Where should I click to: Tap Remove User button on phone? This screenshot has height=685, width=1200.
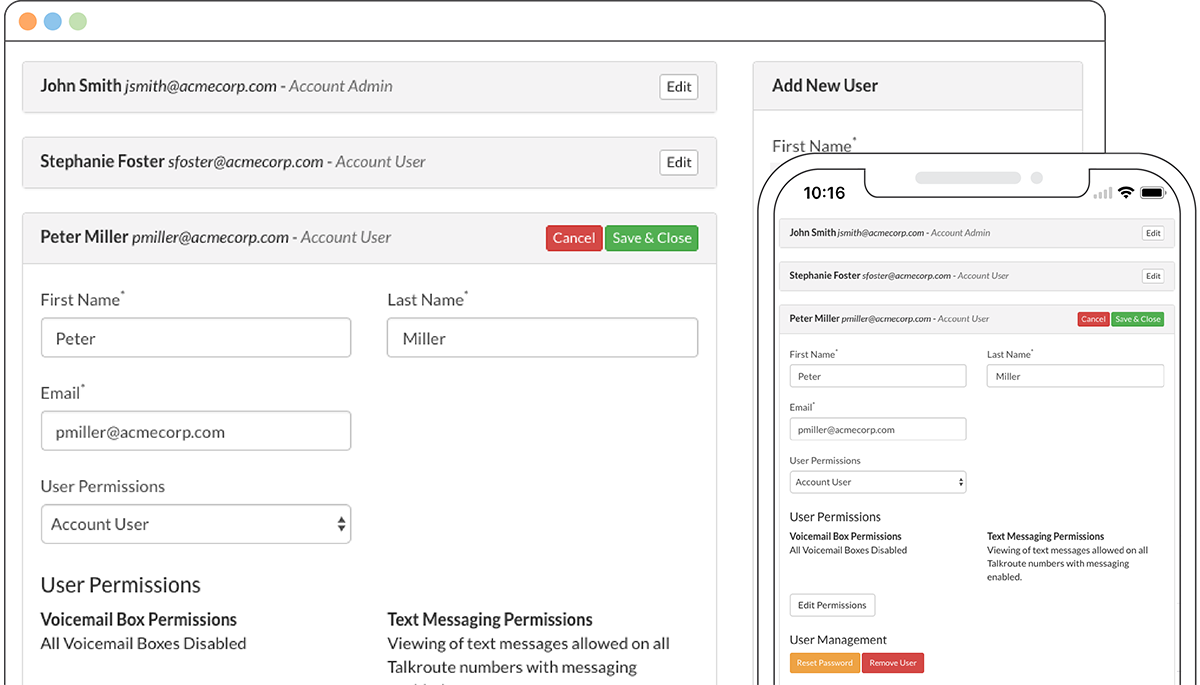coord(893,663)
